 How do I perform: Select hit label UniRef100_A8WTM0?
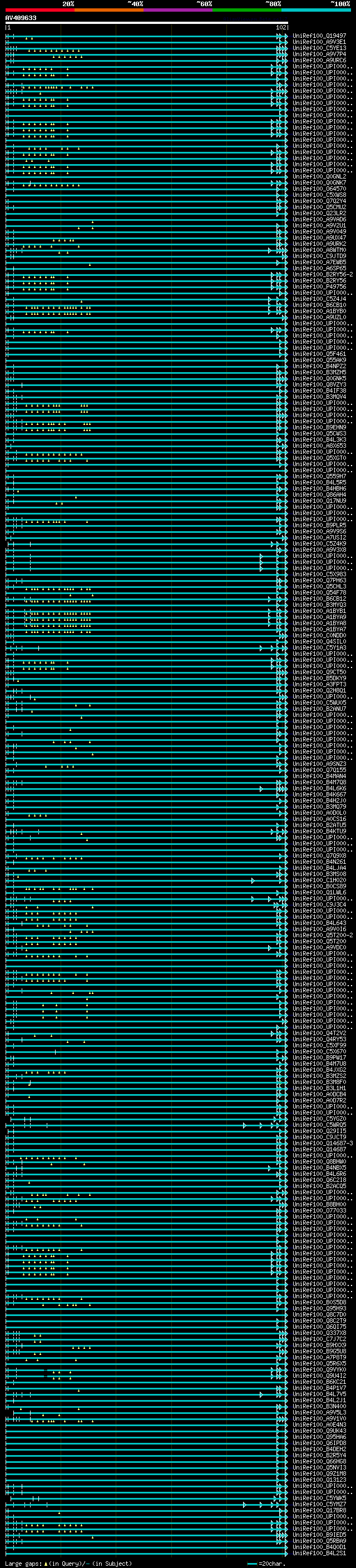(319, 250)
